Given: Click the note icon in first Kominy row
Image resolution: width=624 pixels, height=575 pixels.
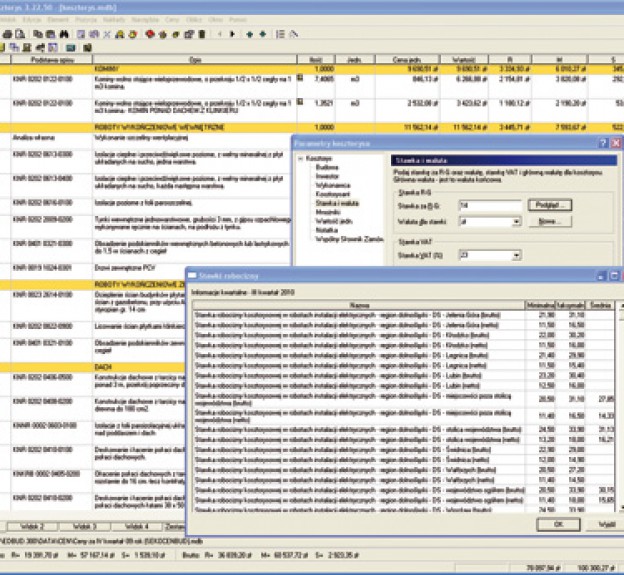Looking at the screenshot, I should pos(300,78).
